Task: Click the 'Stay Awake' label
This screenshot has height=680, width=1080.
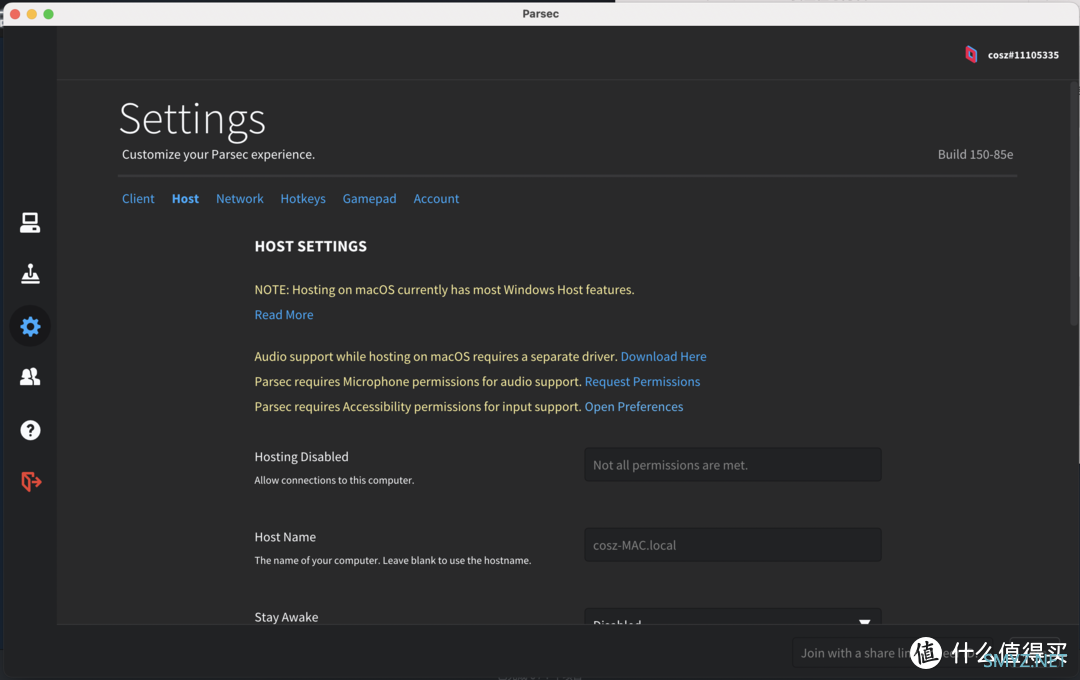Action: click(x=286, y=617)
